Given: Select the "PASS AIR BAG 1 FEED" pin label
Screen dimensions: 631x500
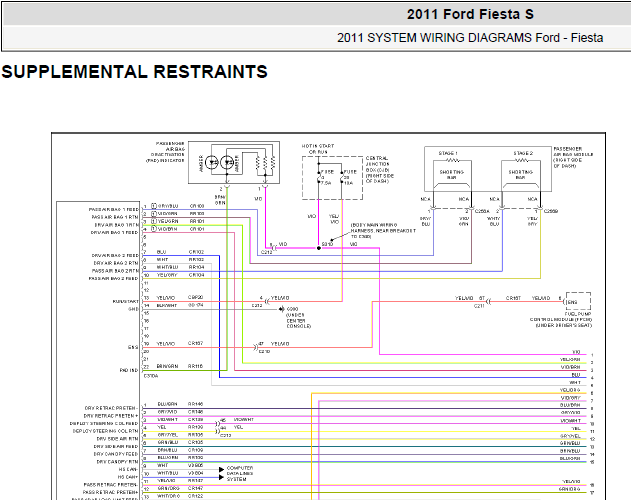Looking at the screenshot, I should (x=114, y=209).
